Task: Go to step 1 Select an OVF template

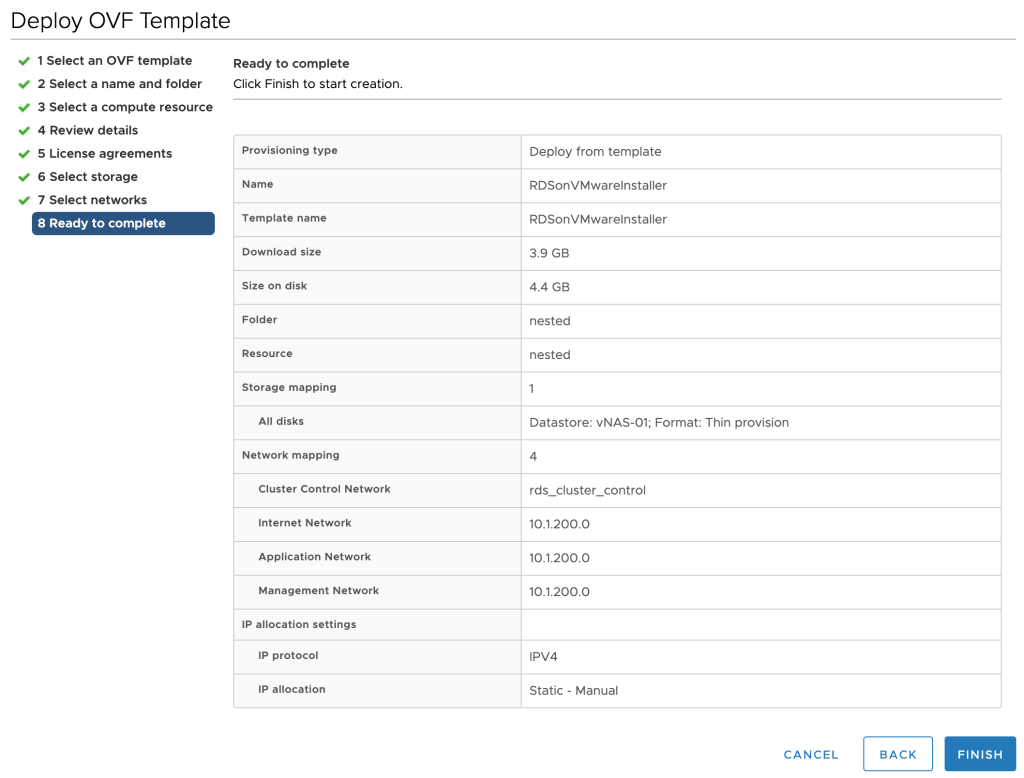Action: click(114, 61)
